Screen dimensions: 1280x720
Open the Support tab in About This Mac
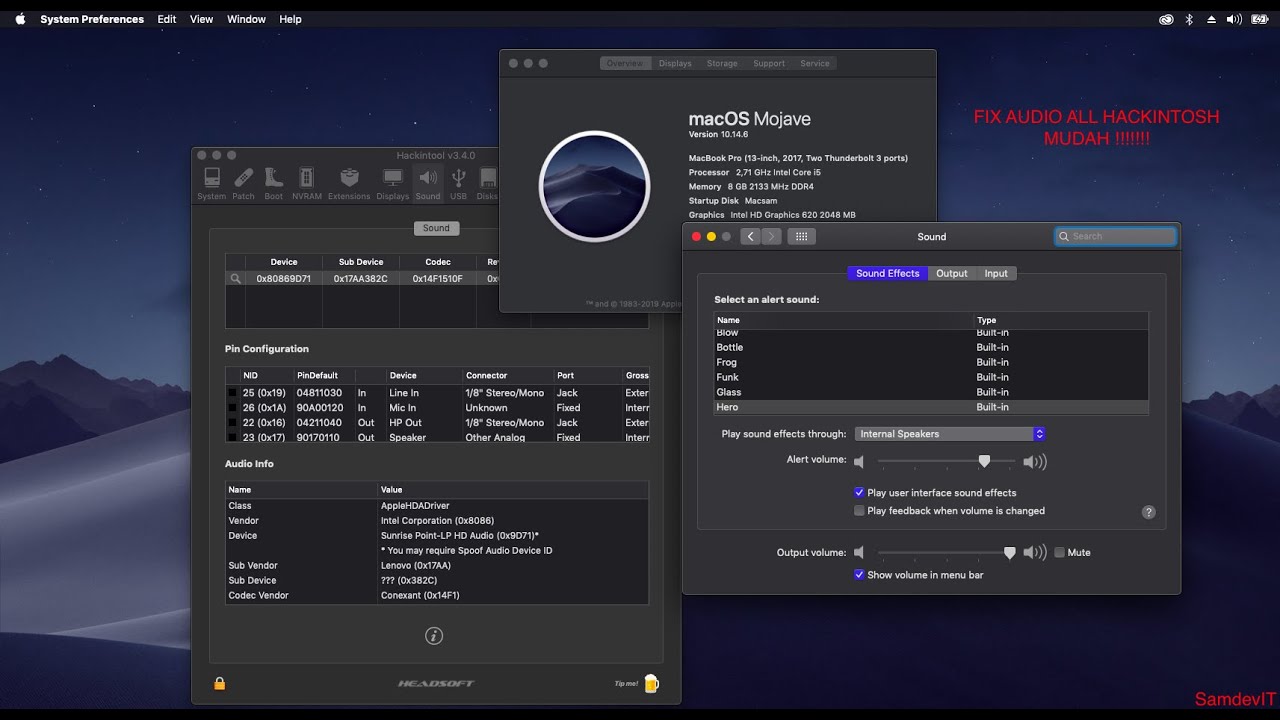pos(769,63)
